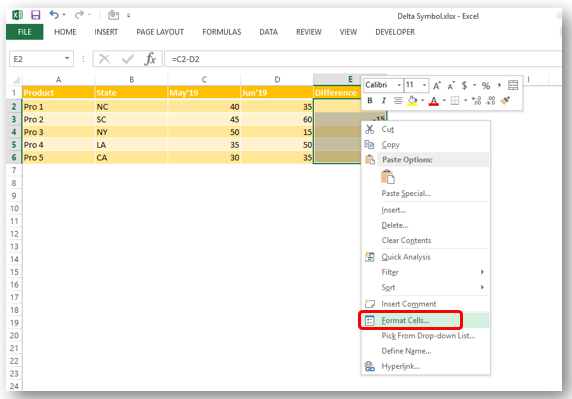Image resolution: width=572 pixels, height=399 pixels.
Task: Apply red font color
Action: tap(433, 101)
